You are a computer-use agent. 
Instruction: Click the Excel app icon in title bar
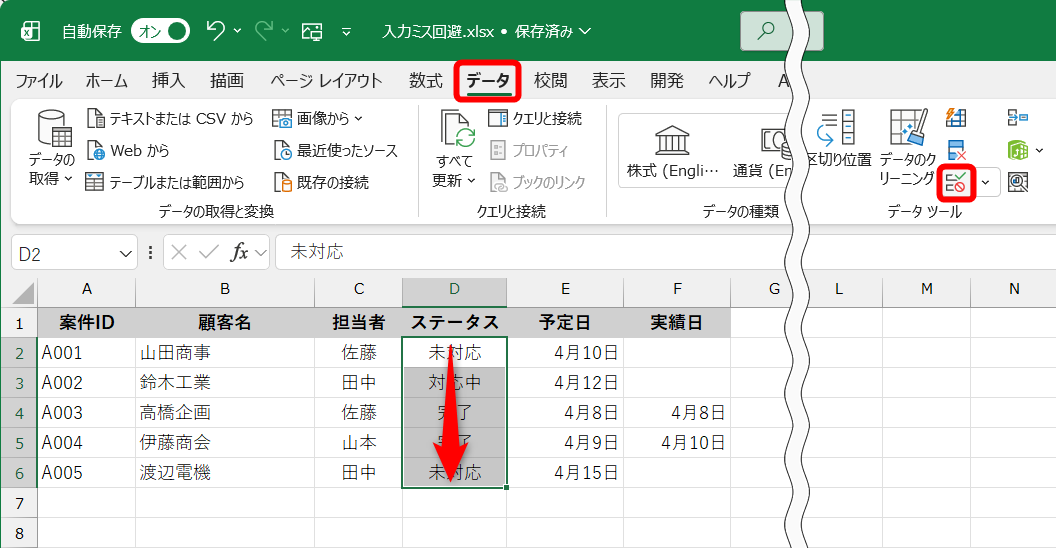click(x=31, y=31)
